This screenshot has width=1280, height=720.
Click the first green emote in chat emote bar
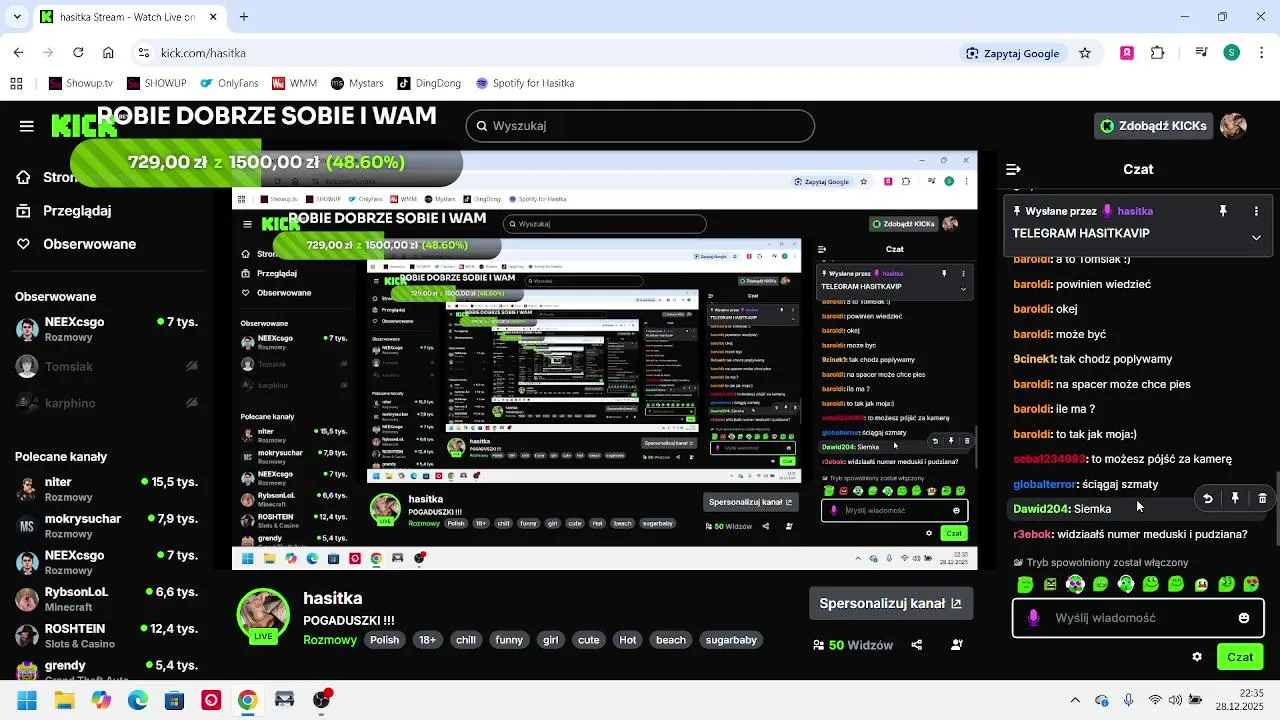click(x=1025, y=584)
